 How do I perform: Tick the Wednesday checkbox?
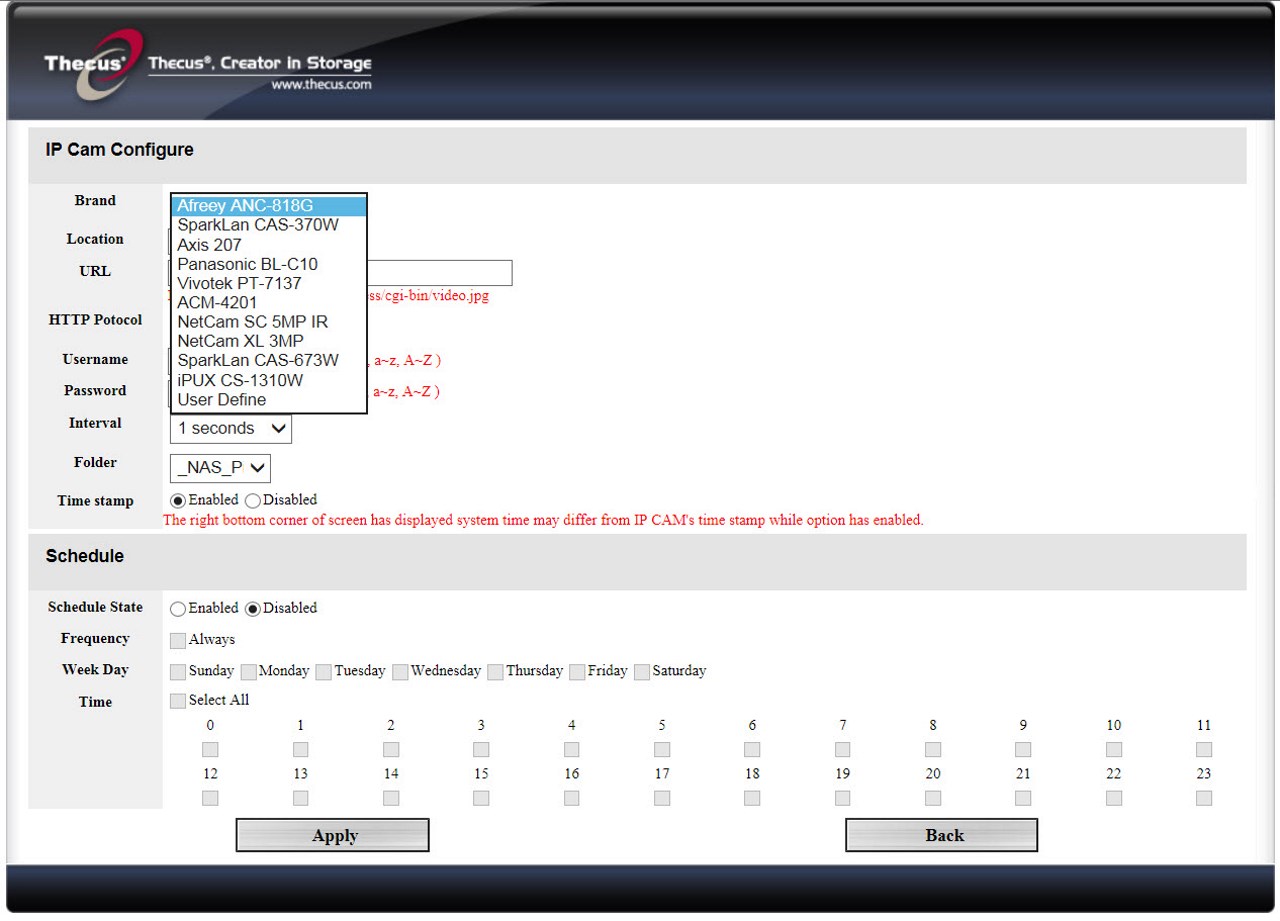click(x=400, y=672)
